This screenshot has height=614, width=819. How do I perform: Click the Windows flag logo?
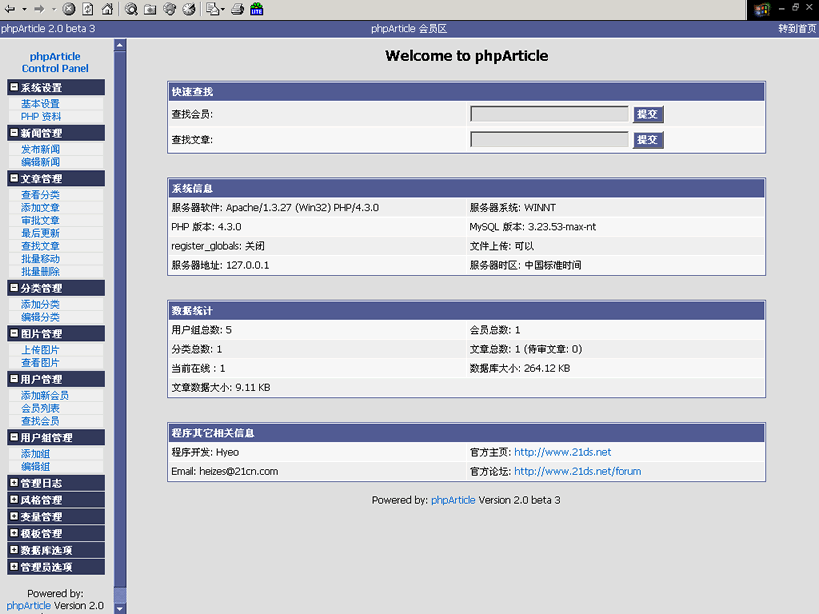point(762,9)
